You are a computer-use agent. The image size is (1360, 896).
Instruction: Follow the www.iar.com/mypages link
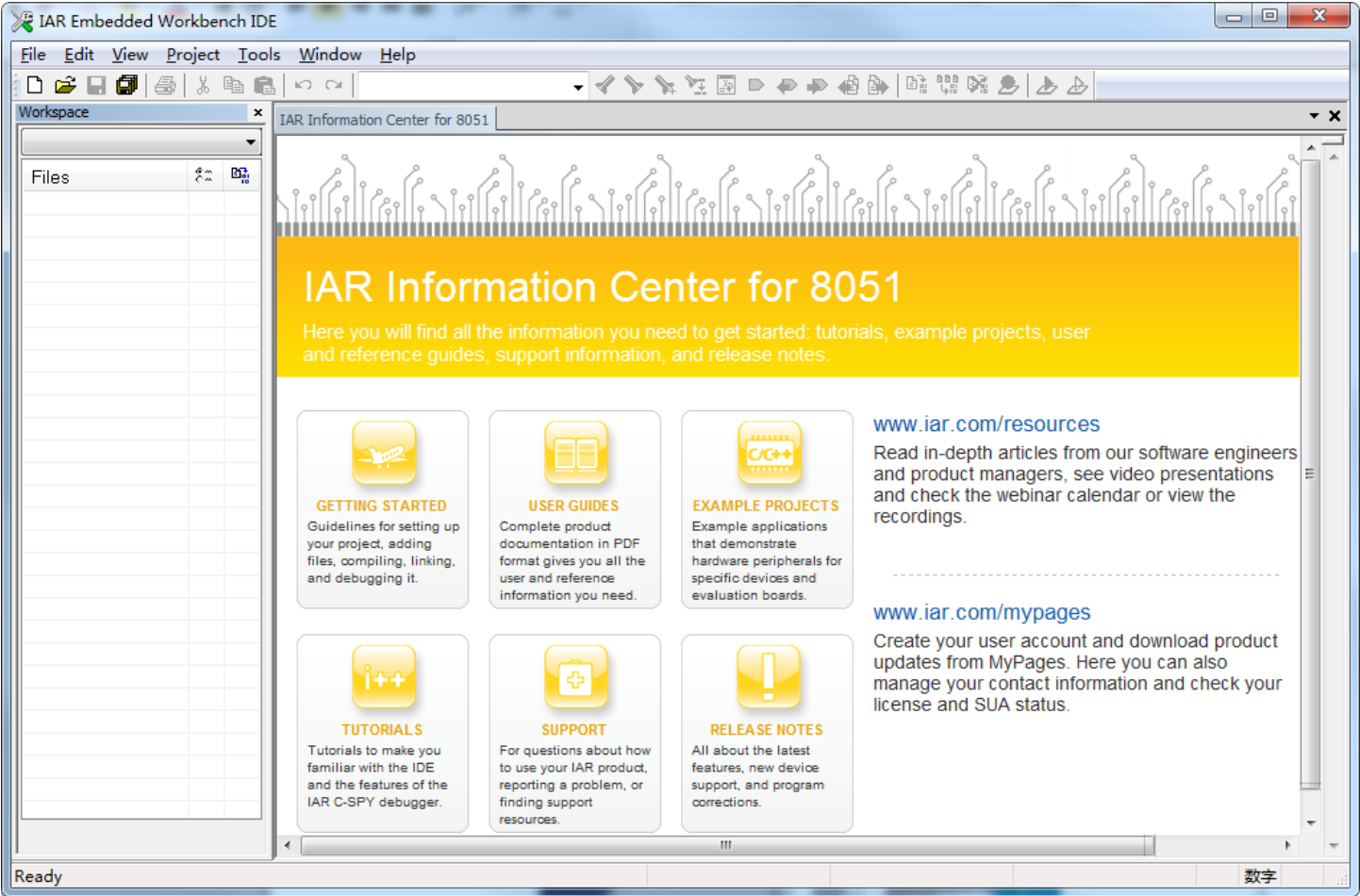click(x=982, y=613)
